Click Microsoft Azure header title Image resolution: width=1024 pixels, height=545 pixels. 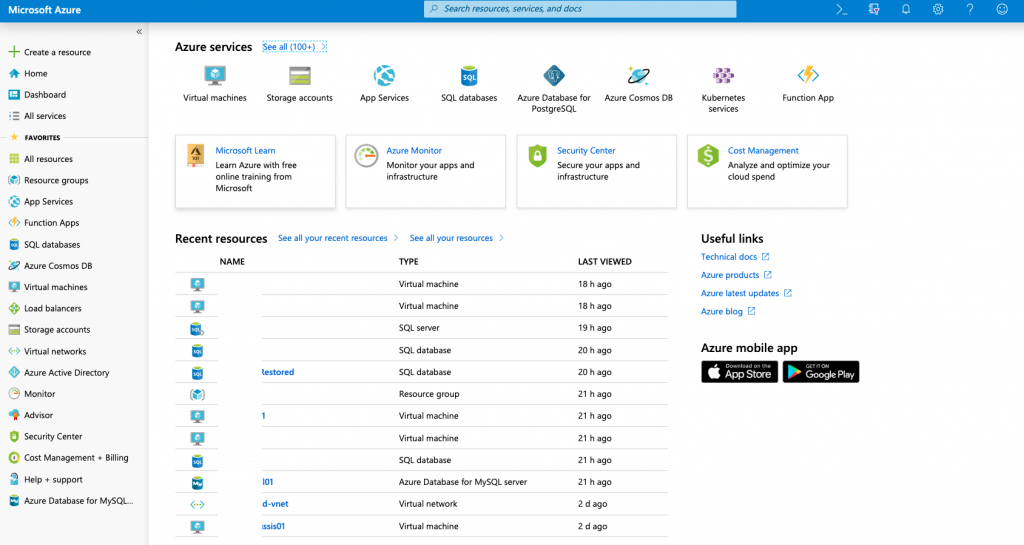[x=44, y=10]
